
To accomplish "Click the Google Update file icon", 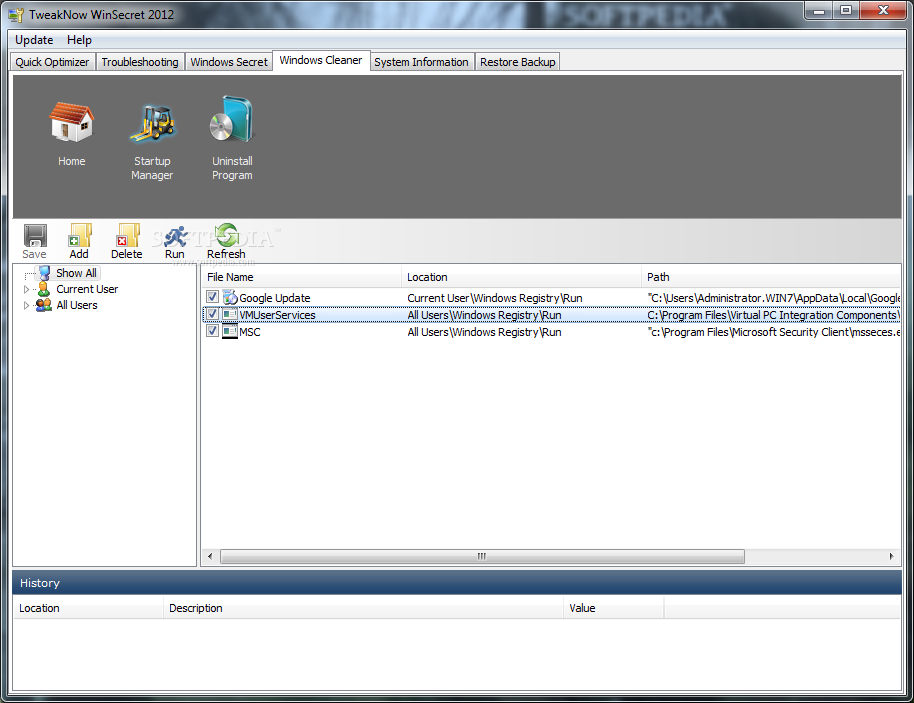I will [230, 297].
